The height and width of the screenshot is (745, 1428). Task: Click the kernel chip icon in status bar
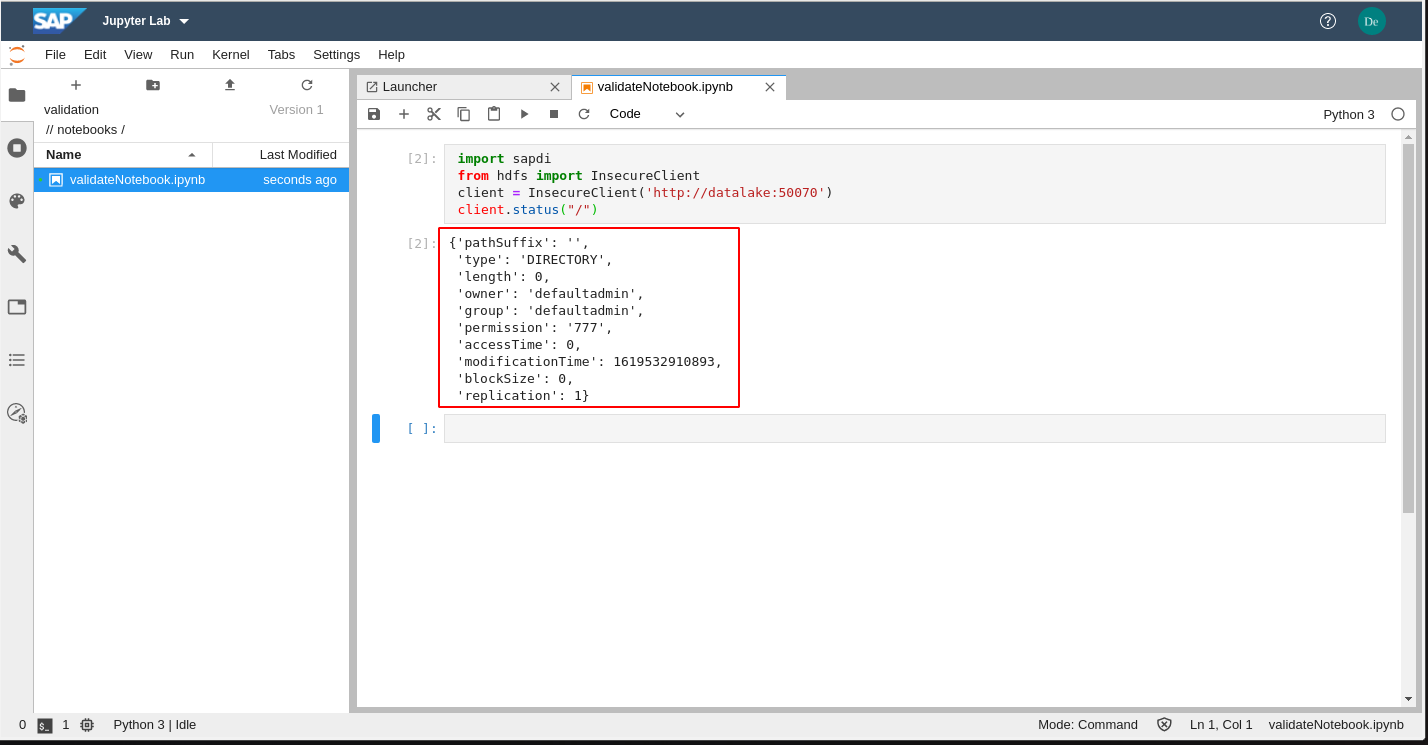(87, 725)
